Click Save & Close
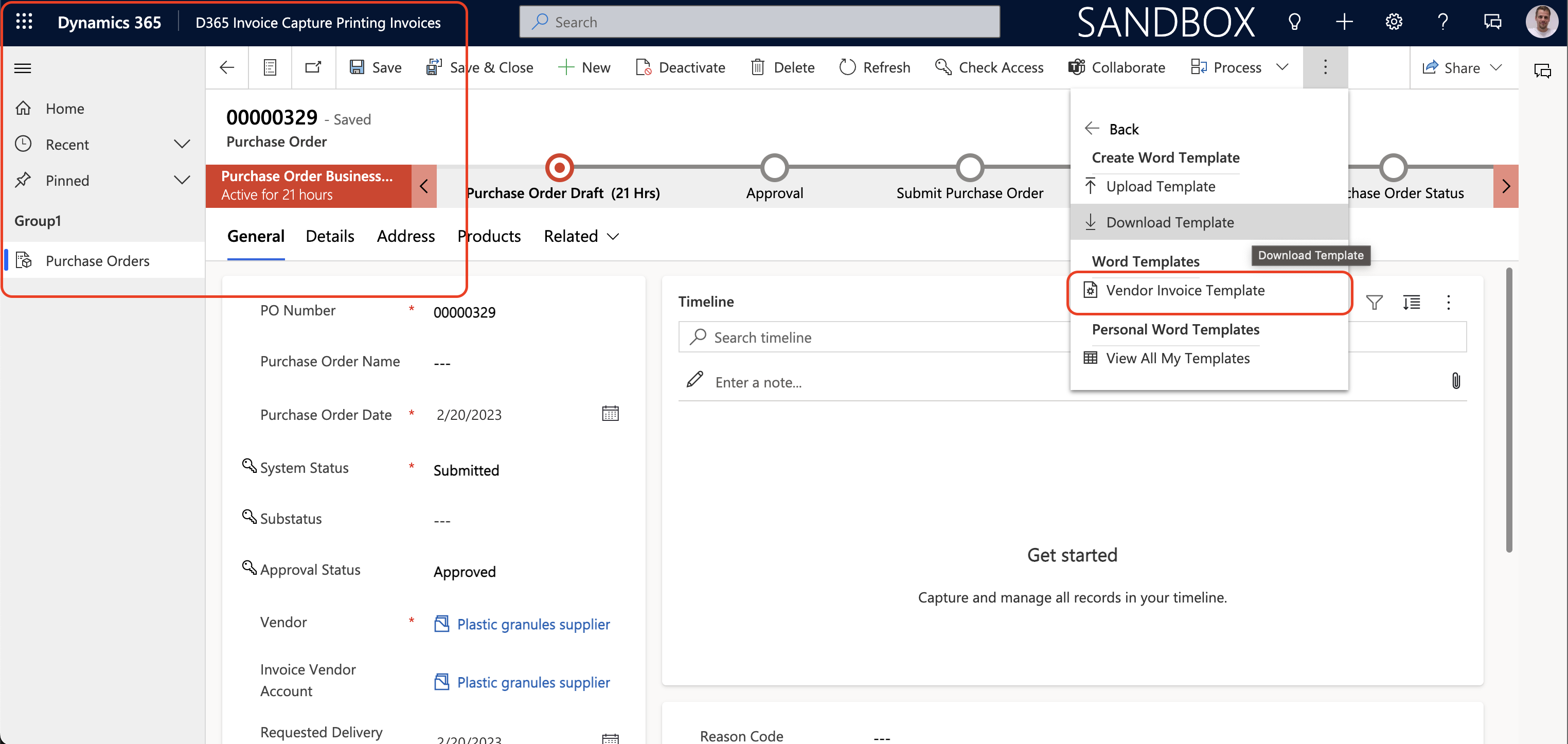The width and height of the screenshot is (1568, 744). click(479, 67)
